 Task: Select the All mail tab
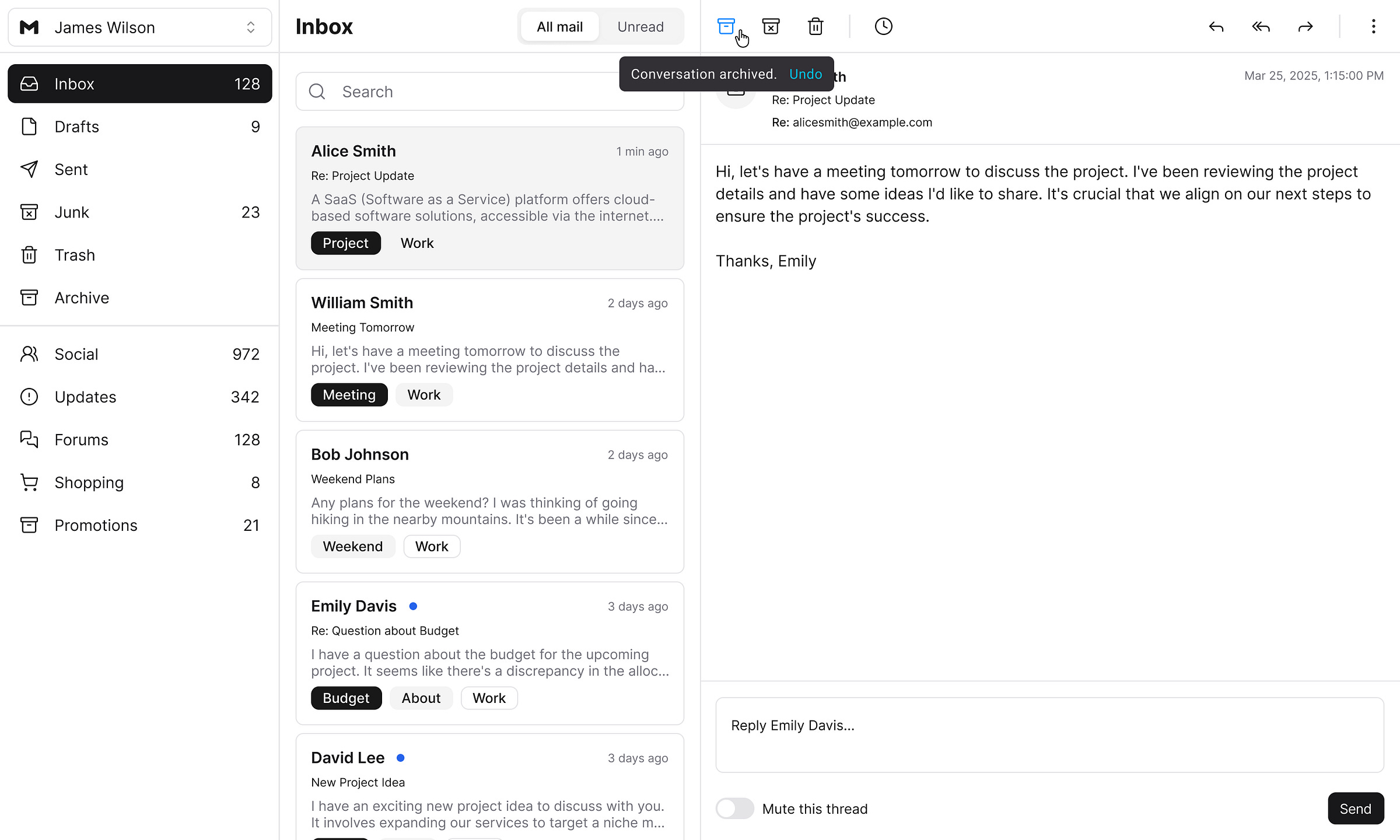click(x=559, y=27)
